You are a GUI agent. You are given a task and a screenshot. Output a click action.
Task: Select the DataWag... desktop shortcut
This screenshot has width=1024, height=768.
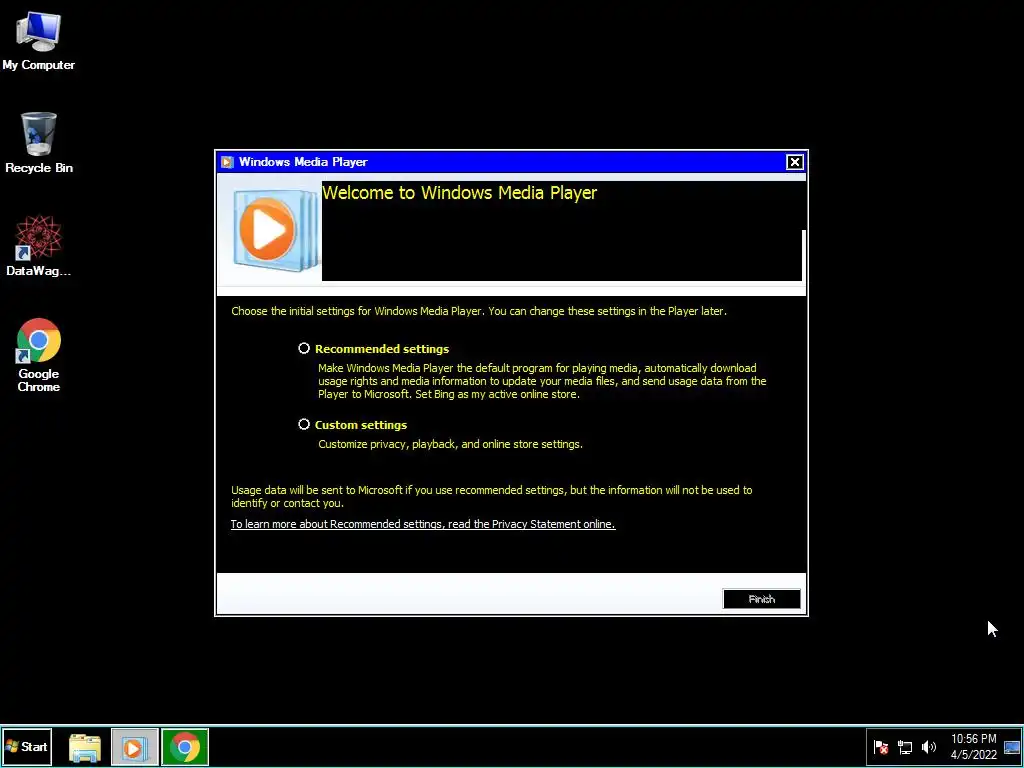(39, 246)
